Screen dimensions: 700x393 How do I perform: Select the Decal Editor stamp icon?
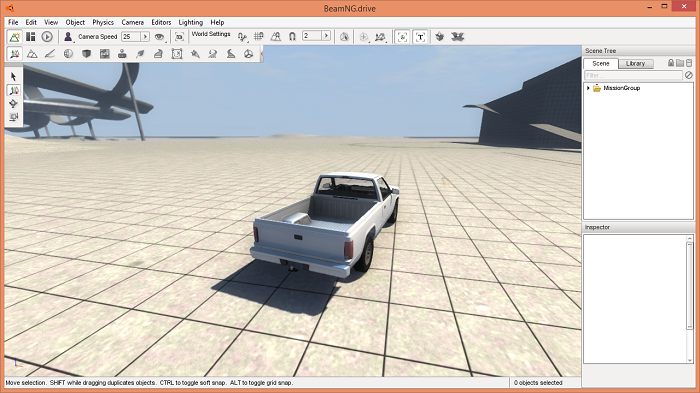122,54
